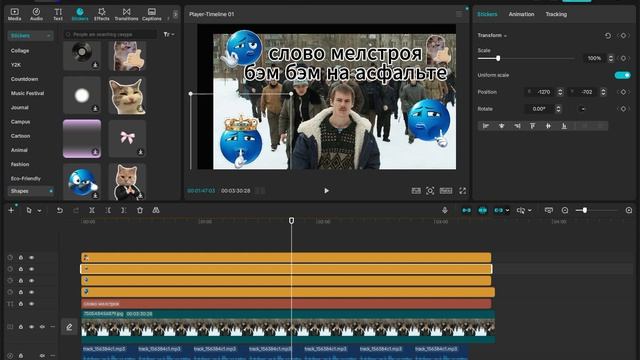Switch to the Animation tab
This screenshot has width=640, height=360.
pos(521,14)
